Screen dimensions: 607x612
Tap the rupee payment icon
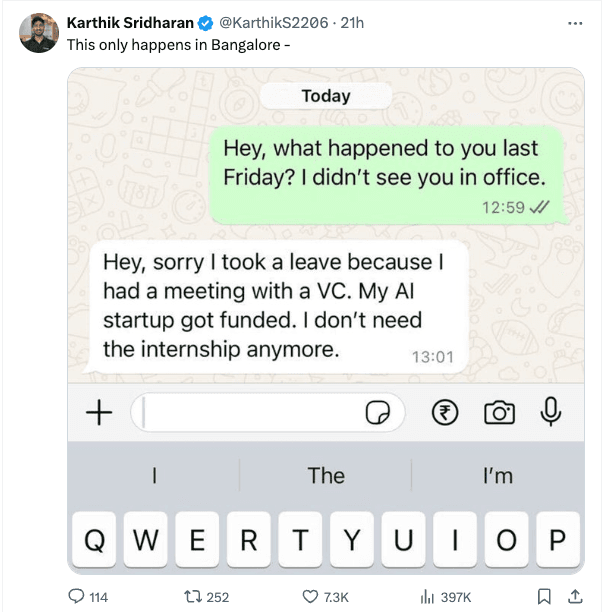(444, 412)
